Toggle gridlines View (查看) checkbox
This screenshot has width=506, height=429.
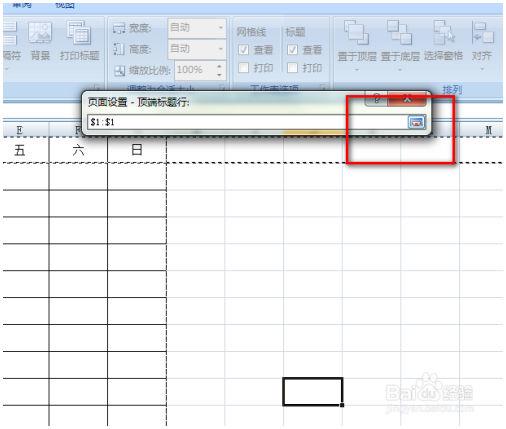243,50
